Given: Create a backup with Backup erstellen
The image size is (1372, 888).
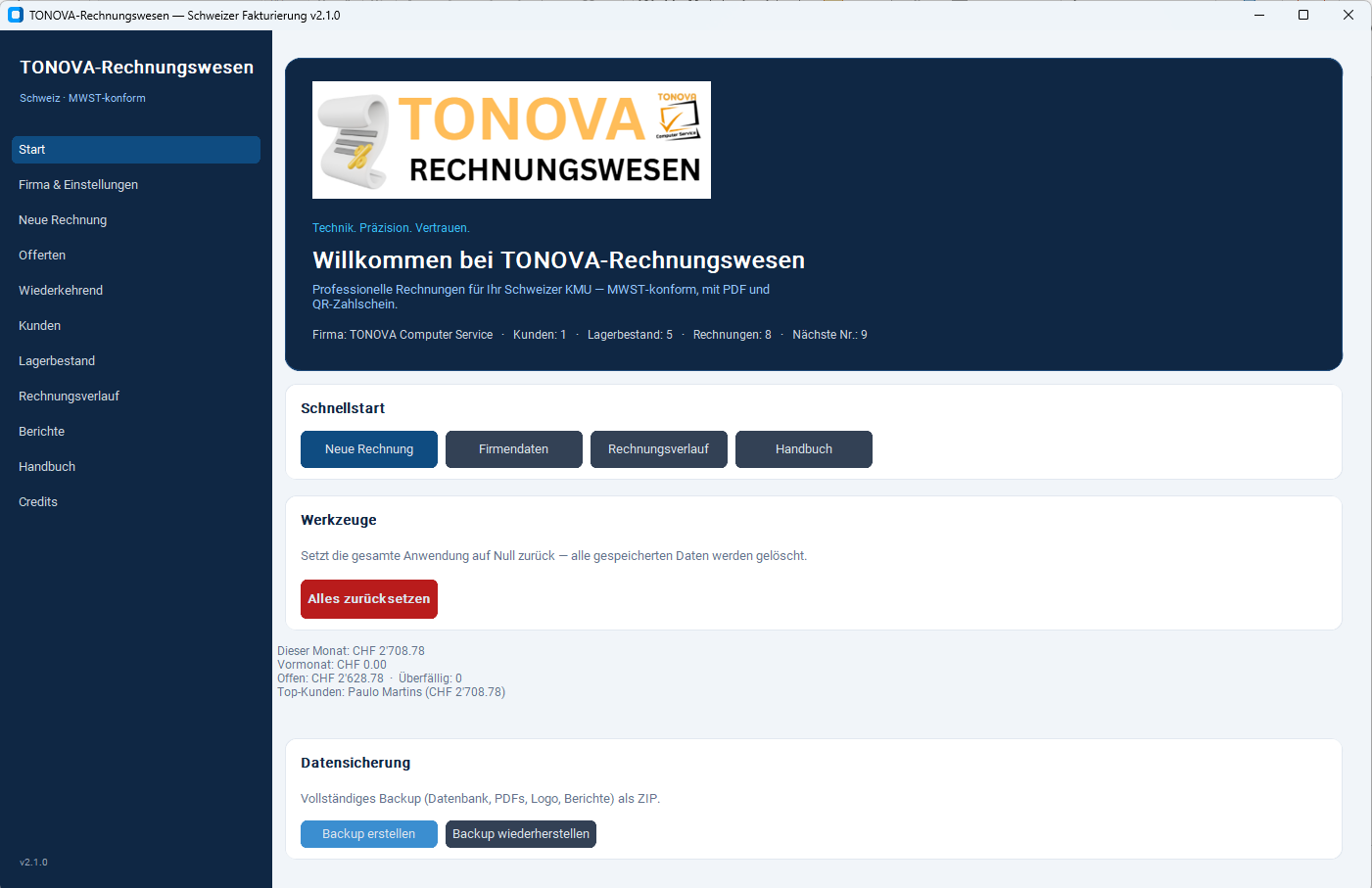Looking at the screenshot, I should (x=369, y=834).
